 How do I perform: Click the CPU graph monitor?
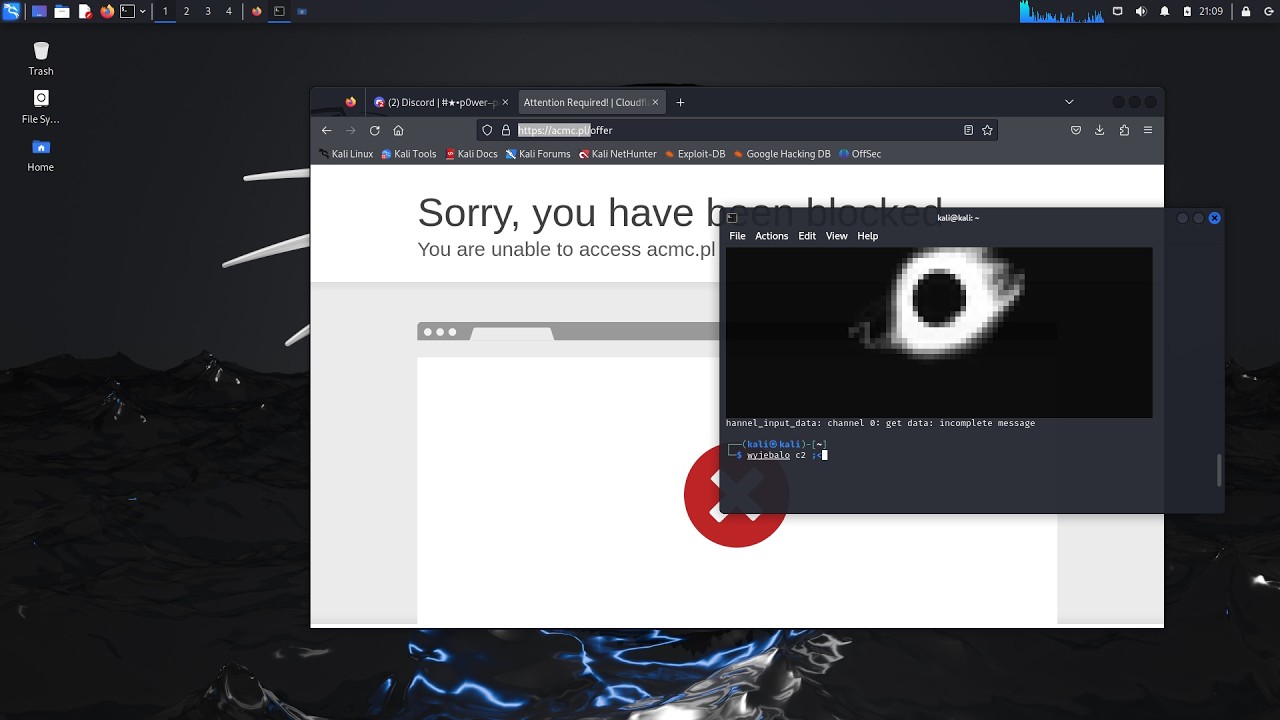(x=1062, y=11)
